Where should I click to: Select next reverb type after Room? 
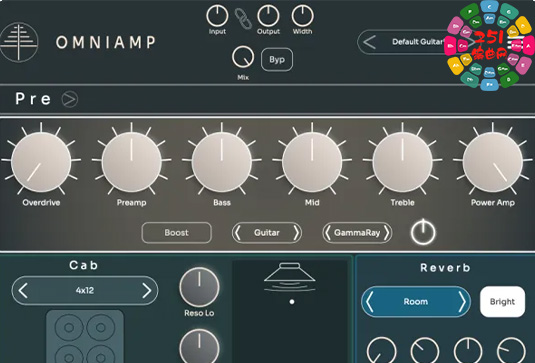[x=462, y=302]
